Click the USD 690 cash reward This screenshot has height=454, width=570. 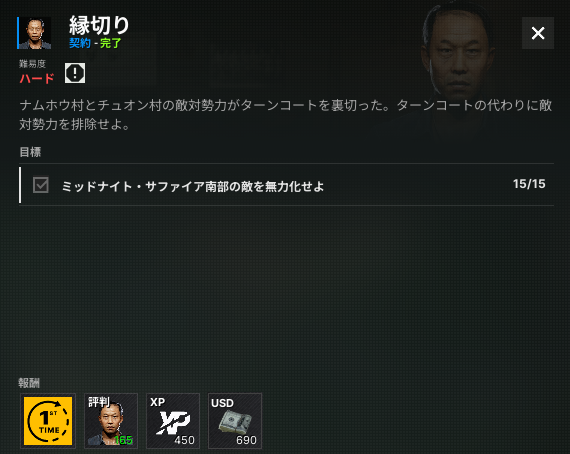pyautogui.click(x=235, y=421)
